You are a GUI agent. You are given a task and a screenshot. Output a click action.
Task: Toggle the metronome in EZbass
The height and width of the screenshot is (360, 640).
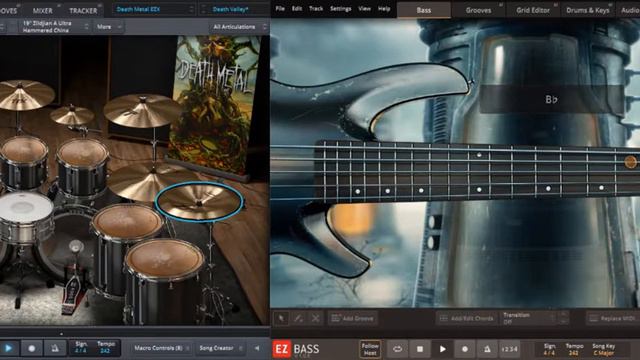pyautogui.click(x=487, y=349)
